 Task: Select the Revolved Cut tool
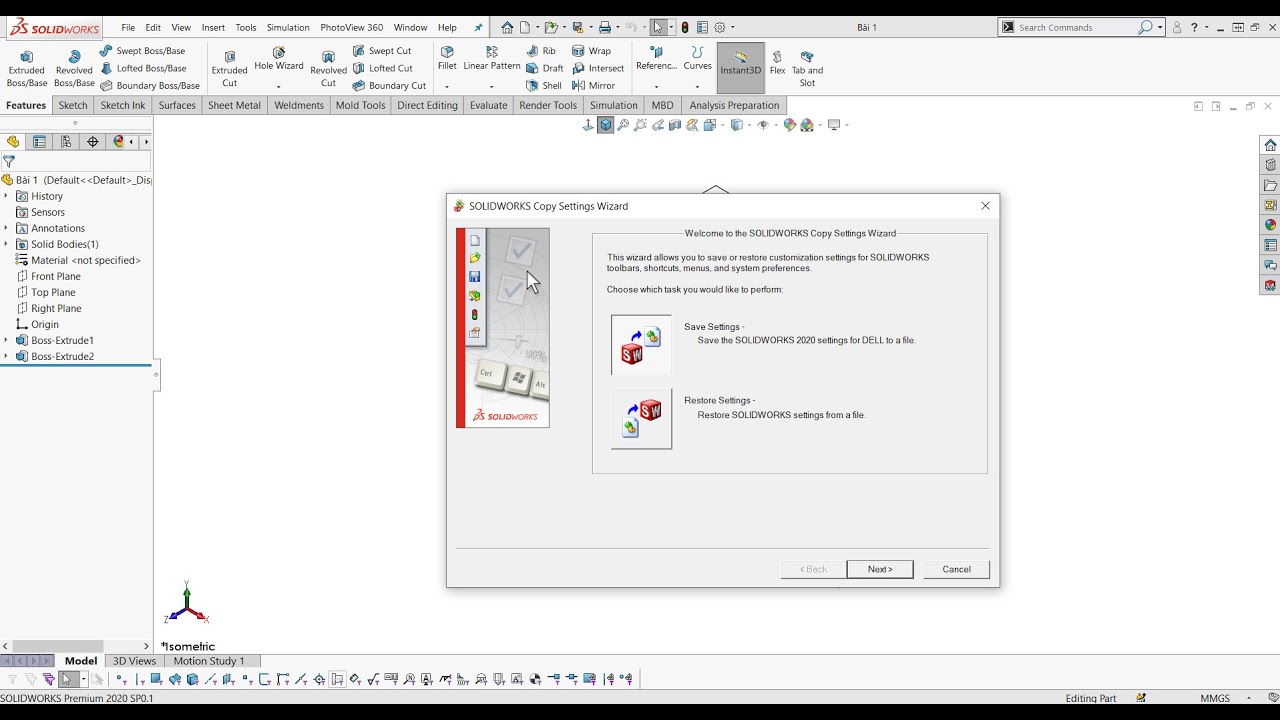pyautogui.click(x=328, y=69)
